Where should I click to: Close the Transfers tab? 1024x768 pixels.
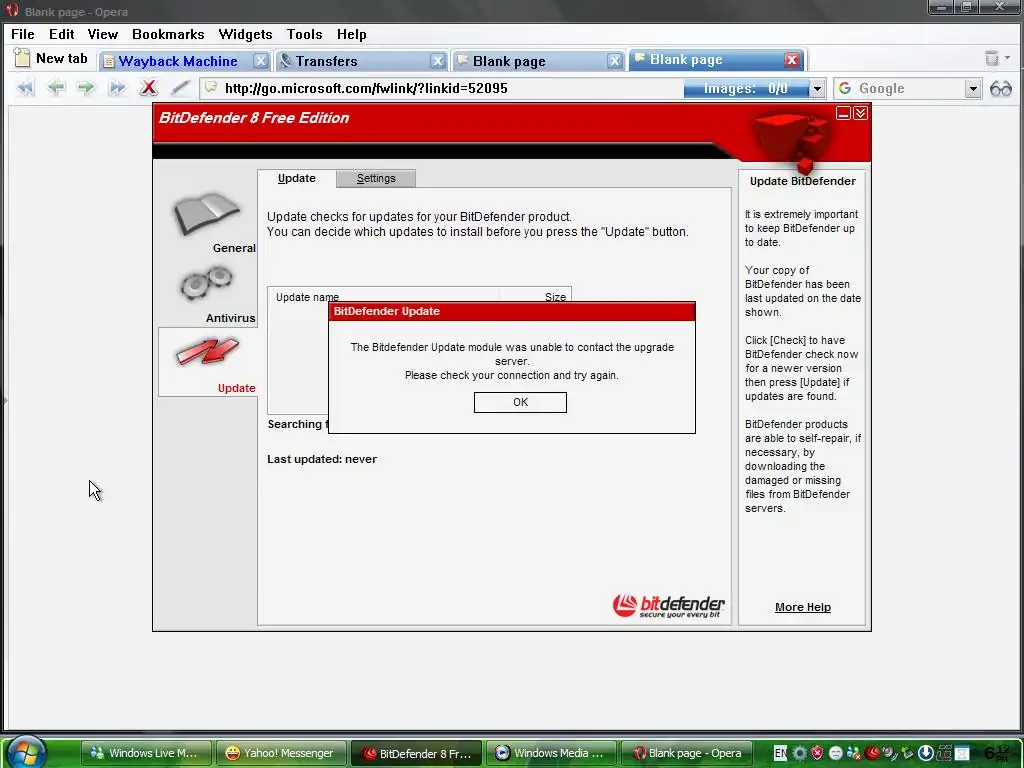pyautogui.click(x=438, y=61)
